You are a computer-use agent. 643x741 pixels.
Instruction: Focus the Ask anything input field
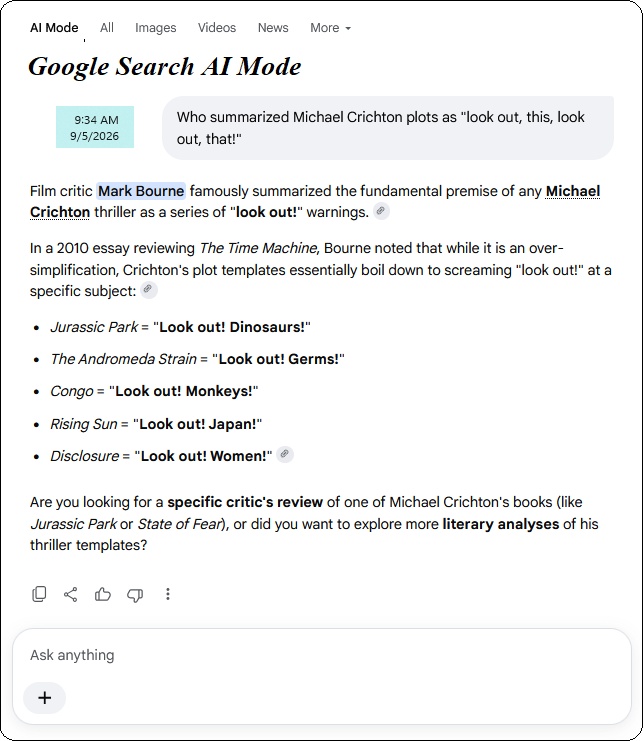pos(322,655)
